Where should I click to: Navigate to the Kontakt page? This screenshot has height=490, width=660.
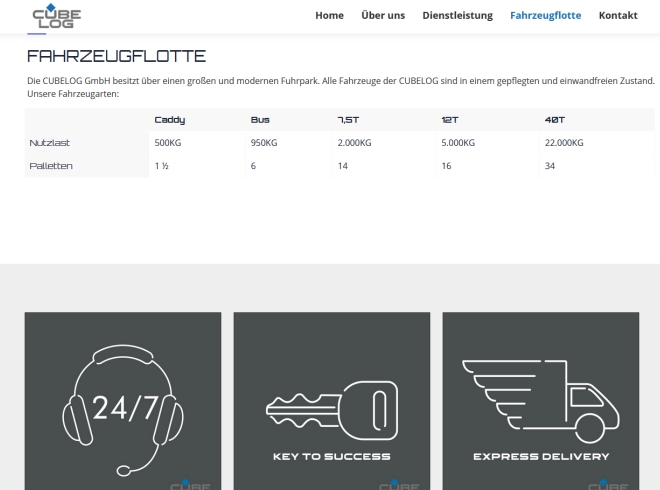(618, 16)
